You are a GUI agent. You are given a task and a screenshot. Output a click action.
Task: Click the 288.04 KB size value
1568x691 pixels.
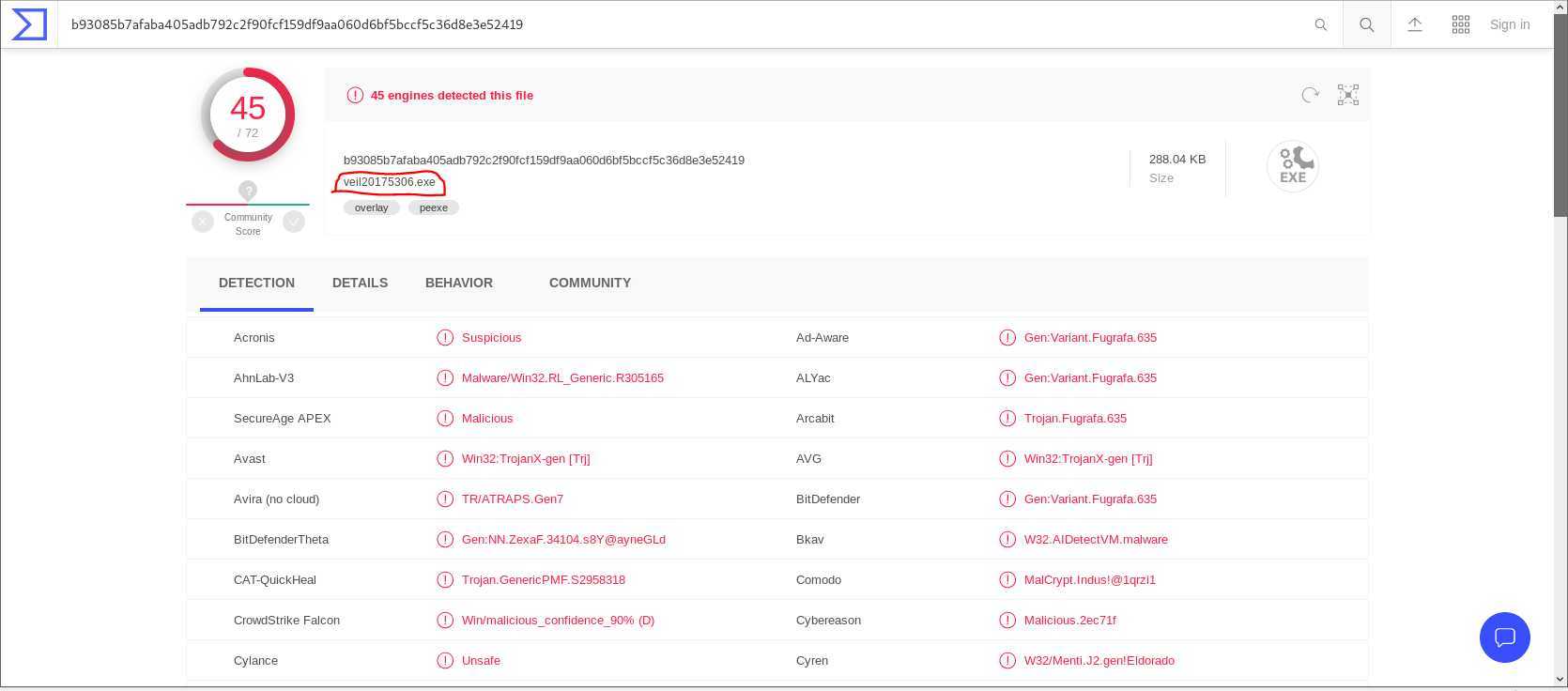click(1177, 160)
